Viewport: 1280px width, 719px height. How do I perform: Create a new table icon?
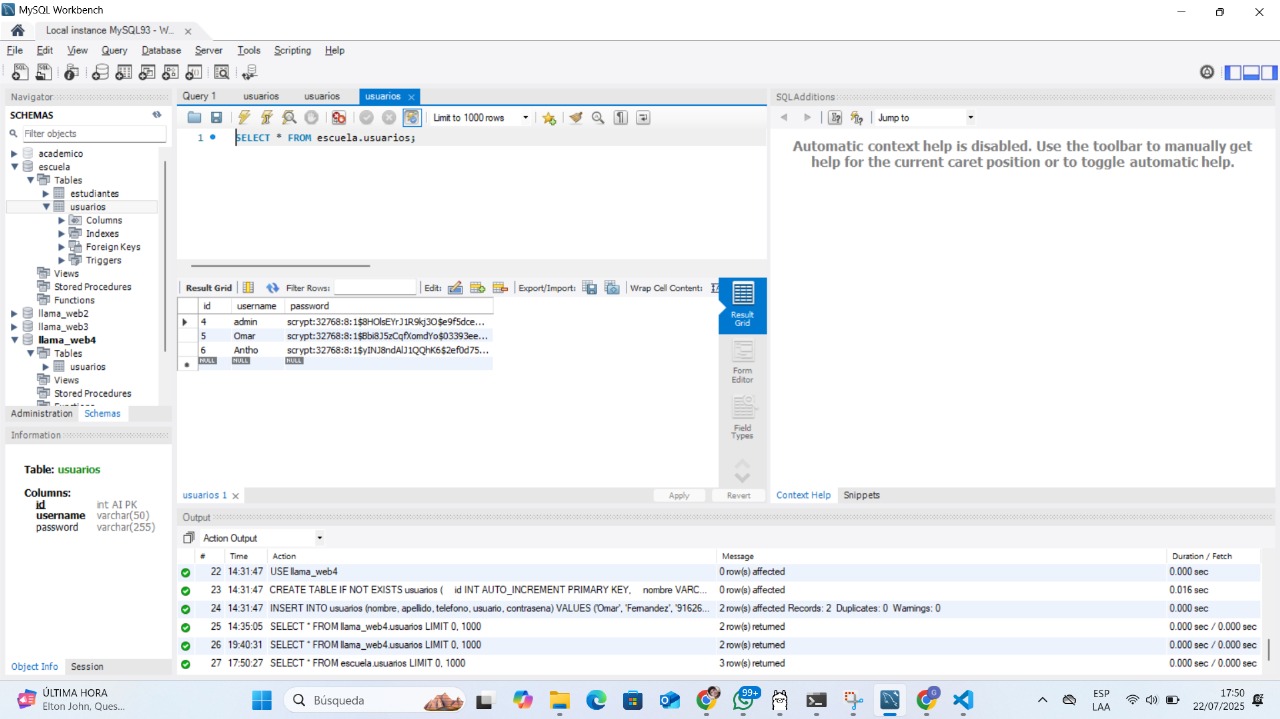click(x=124, y=72)
